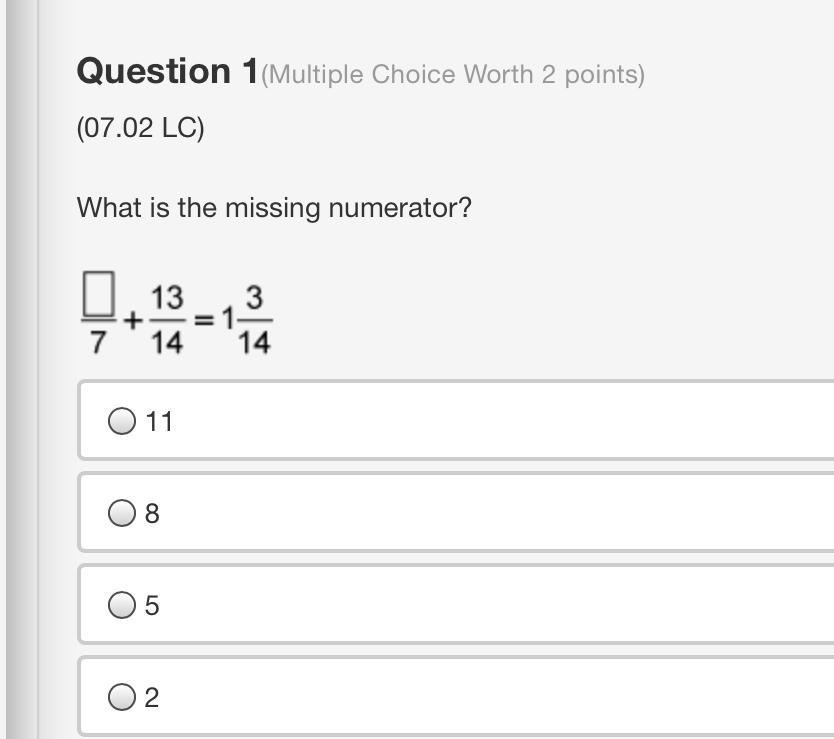Click the Multiple Choice Worth 2 points text
Viewport: 834px width, 739px height.
453,74
